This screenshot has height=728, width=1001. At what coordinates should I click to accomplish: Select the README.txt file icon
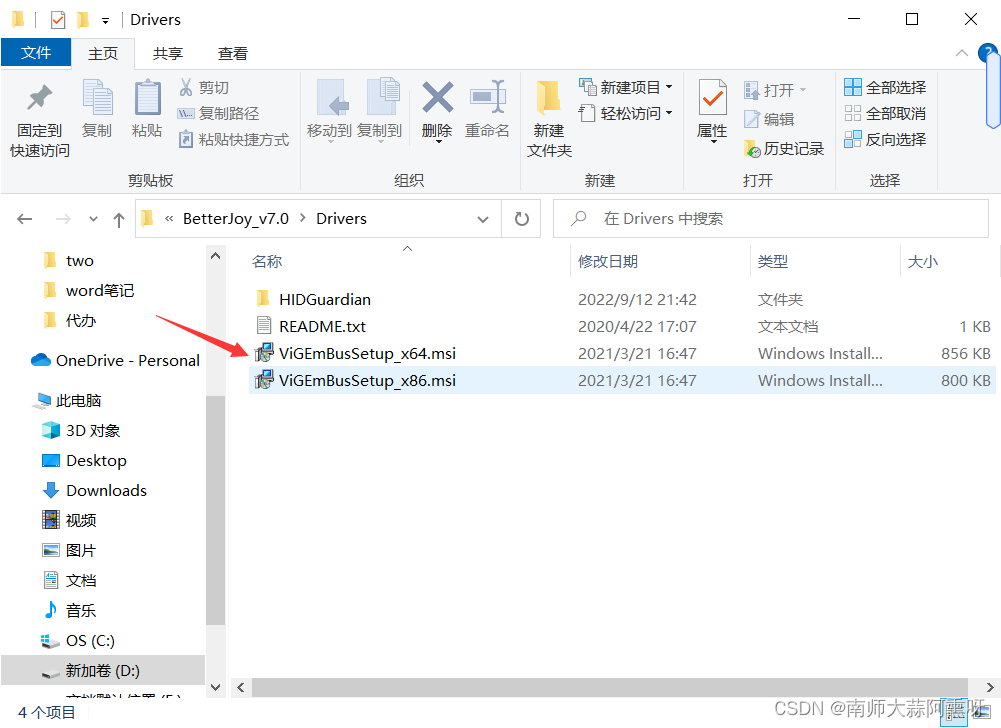(x=264, y=326)
